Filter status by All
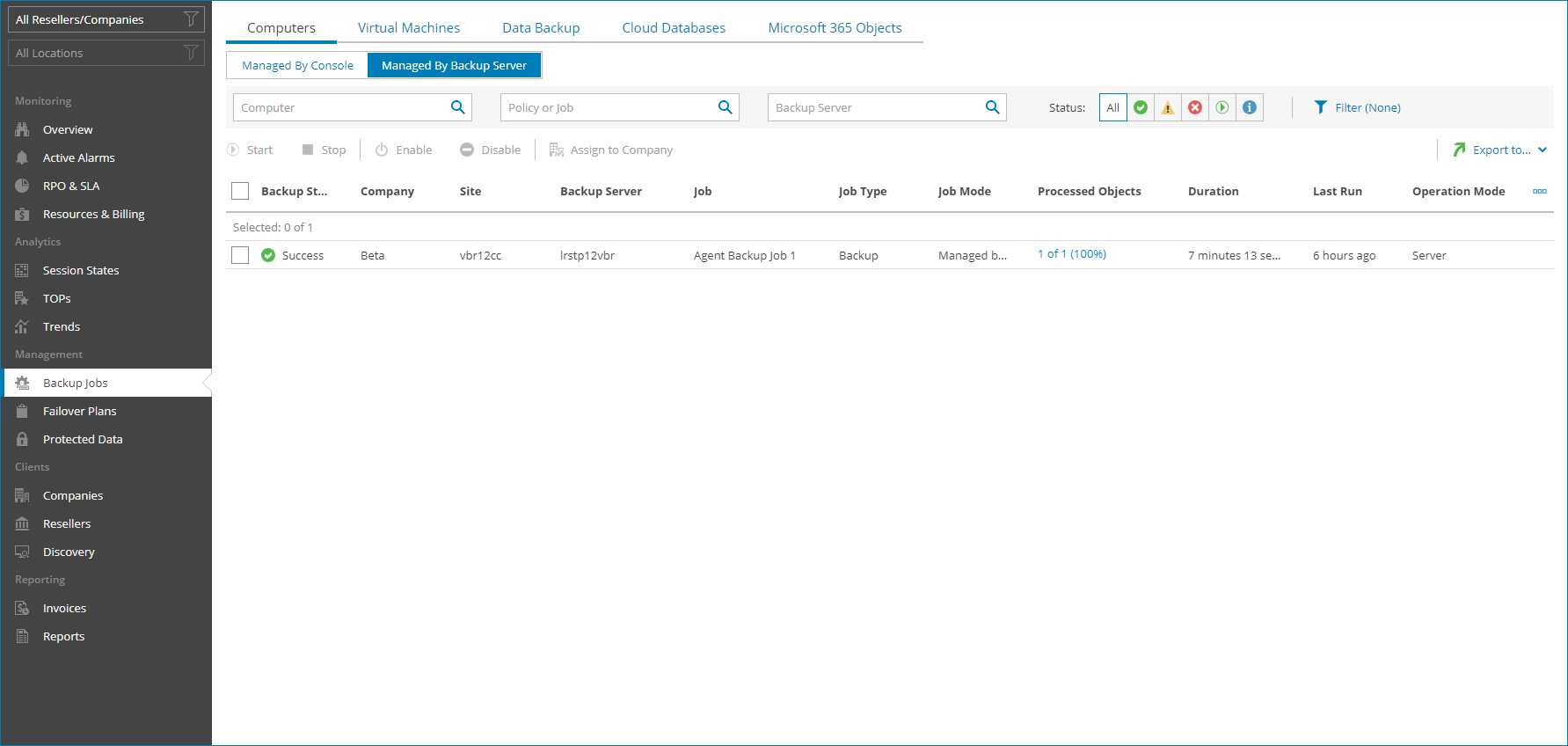This screenshot has width=1568, height=746. click(1113, 107)
